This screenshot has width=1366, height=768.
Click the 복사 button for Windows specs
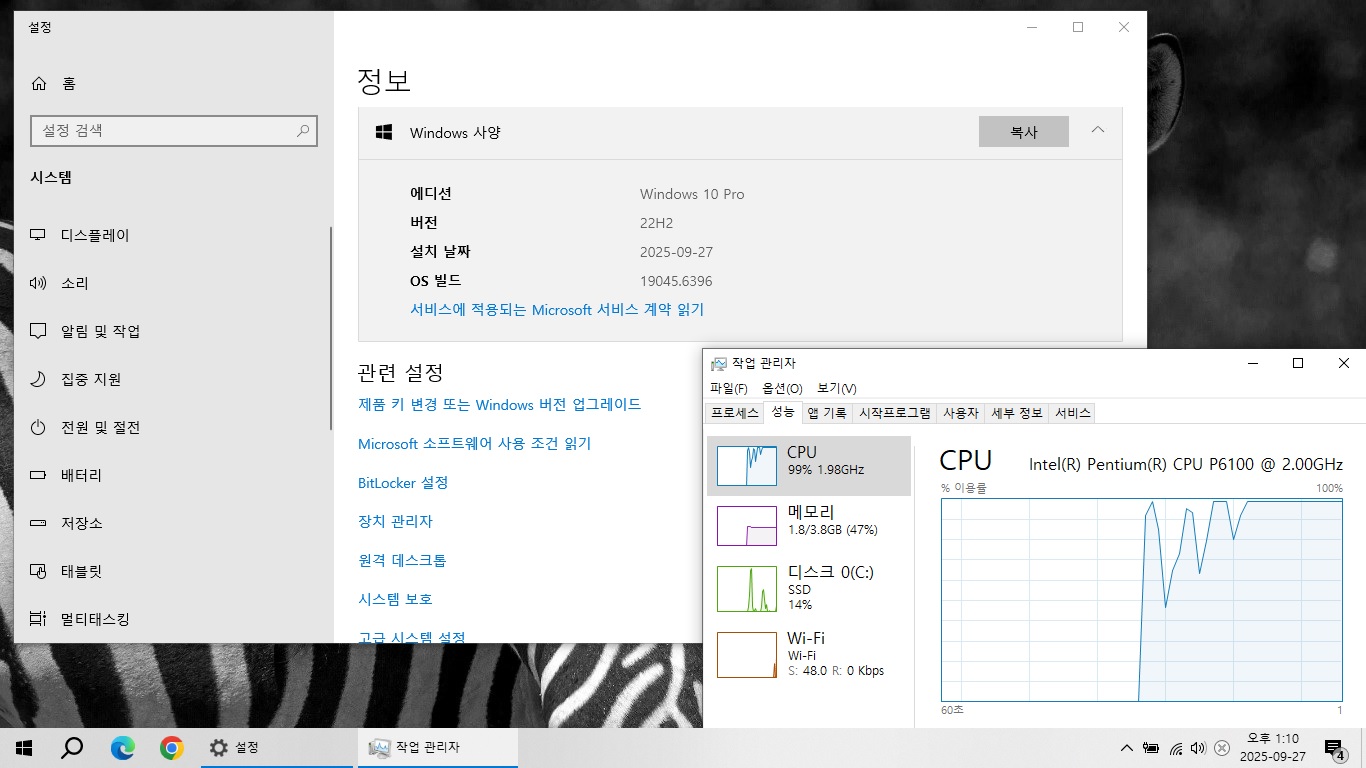pos(1023,132)
